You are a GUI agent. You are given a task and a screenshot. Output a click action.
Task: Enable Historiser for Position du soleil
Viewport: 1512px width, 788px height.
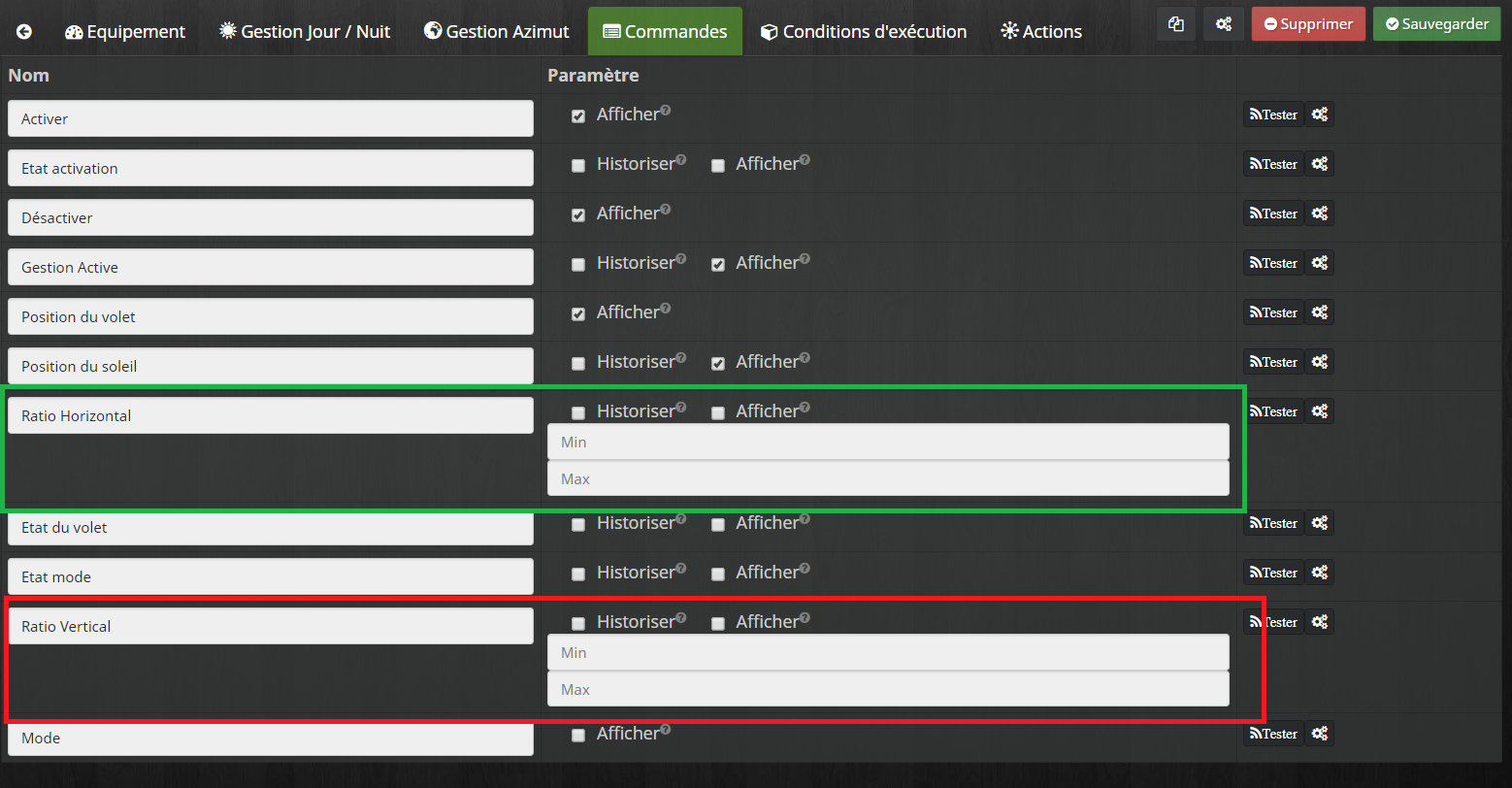(x=578, y=364)
